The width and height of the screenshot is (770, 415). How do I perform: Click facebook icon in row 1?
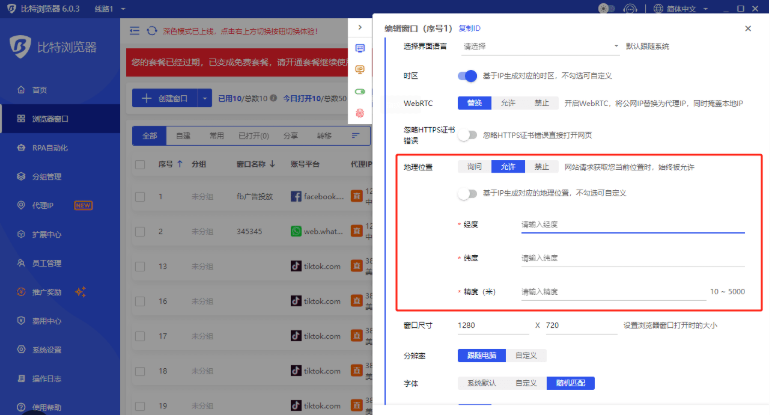coord(296,196)
